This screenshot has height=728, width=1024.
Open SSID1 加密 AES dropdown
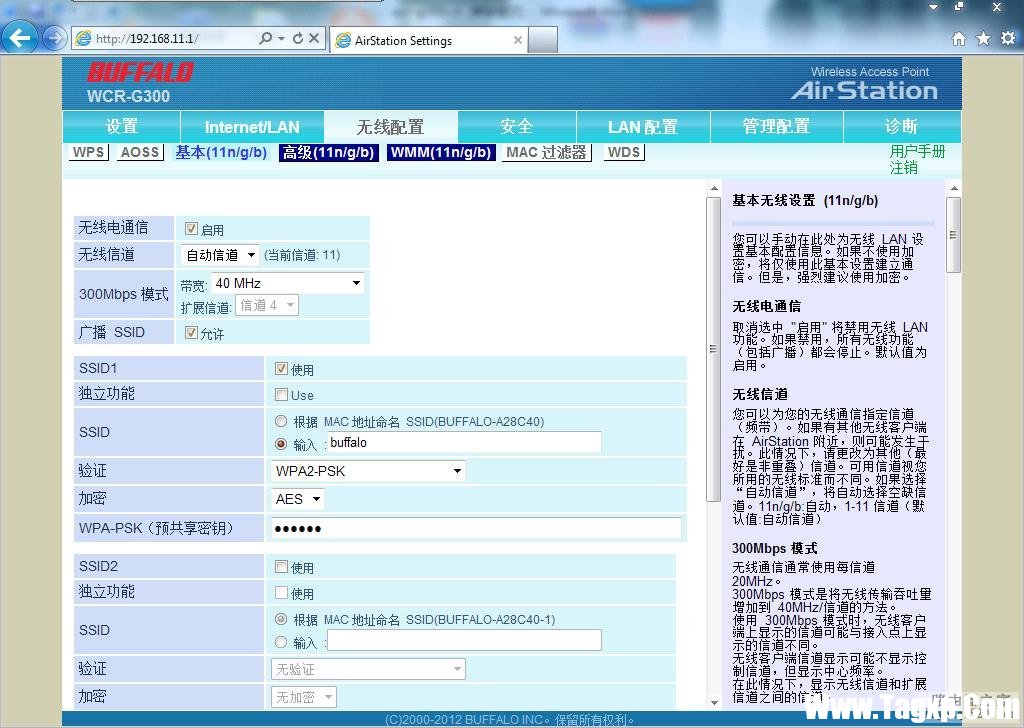coord(297,499)
